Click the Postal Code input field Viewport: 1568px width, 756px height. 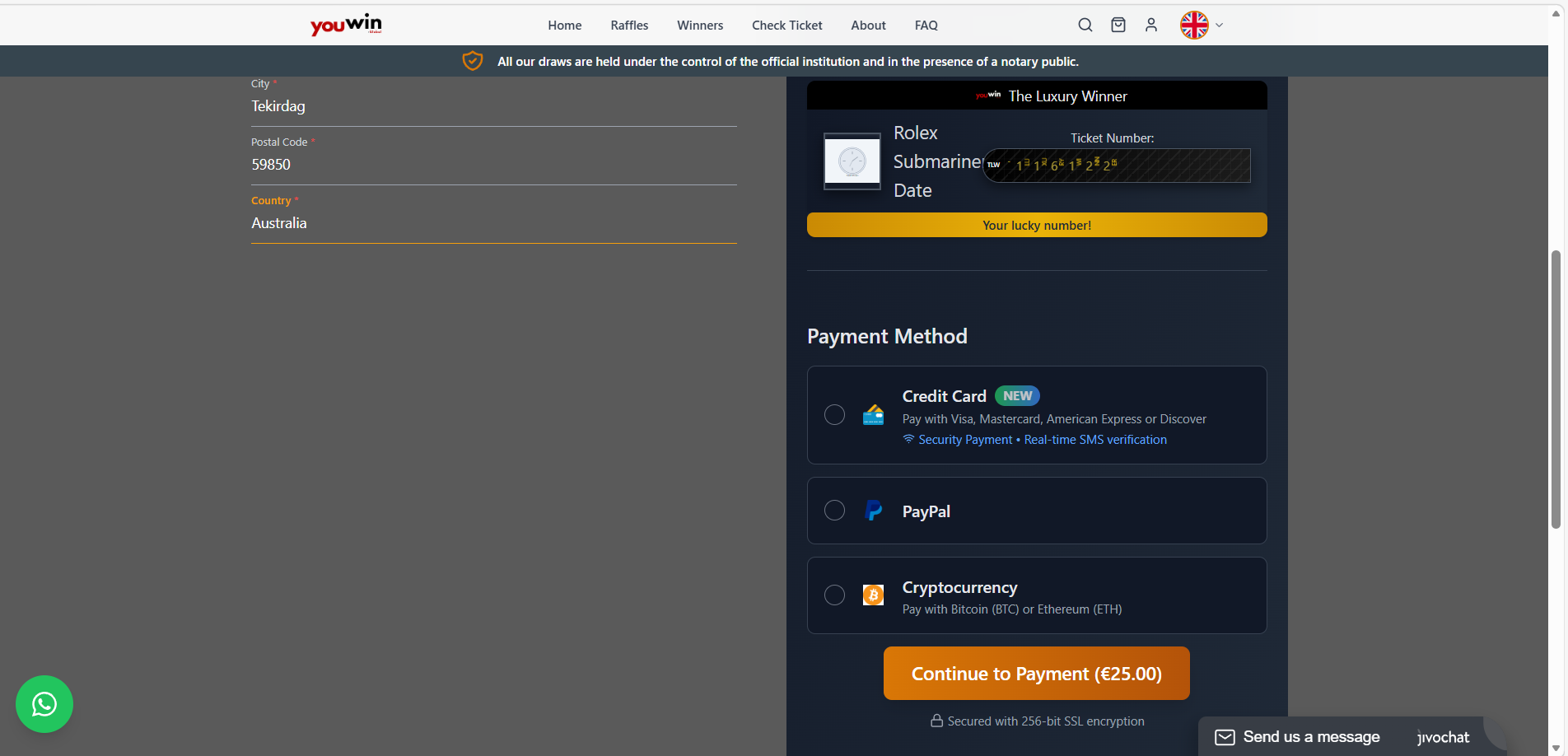(492, 164)
